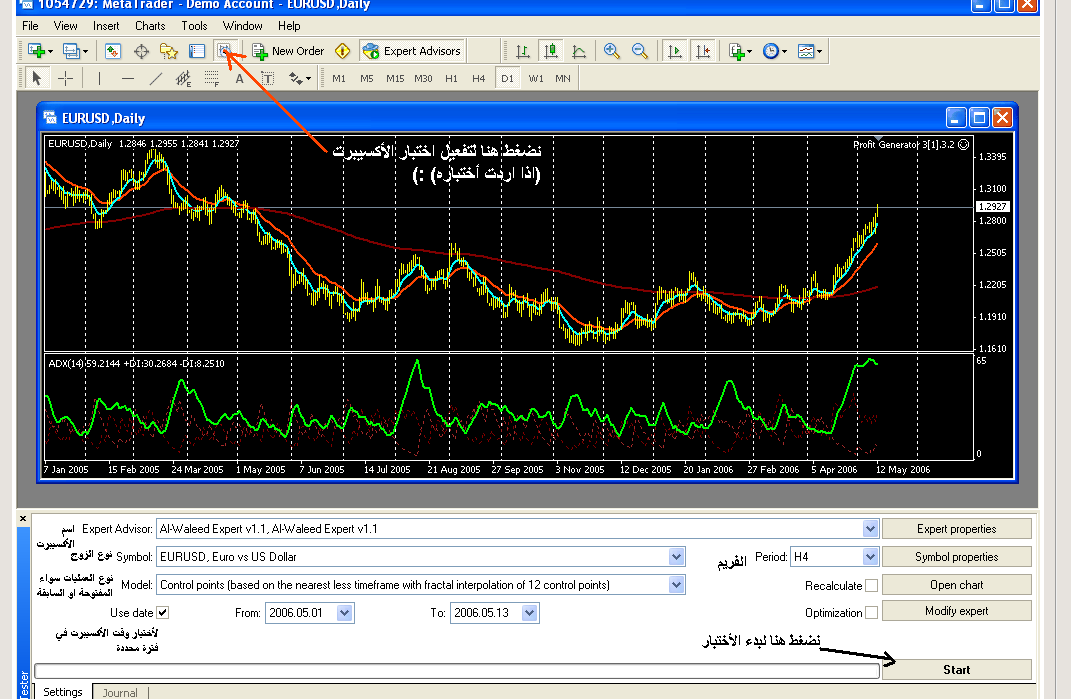
Task: Select the Text 'A' tool
Action: (x=240, y=79)
